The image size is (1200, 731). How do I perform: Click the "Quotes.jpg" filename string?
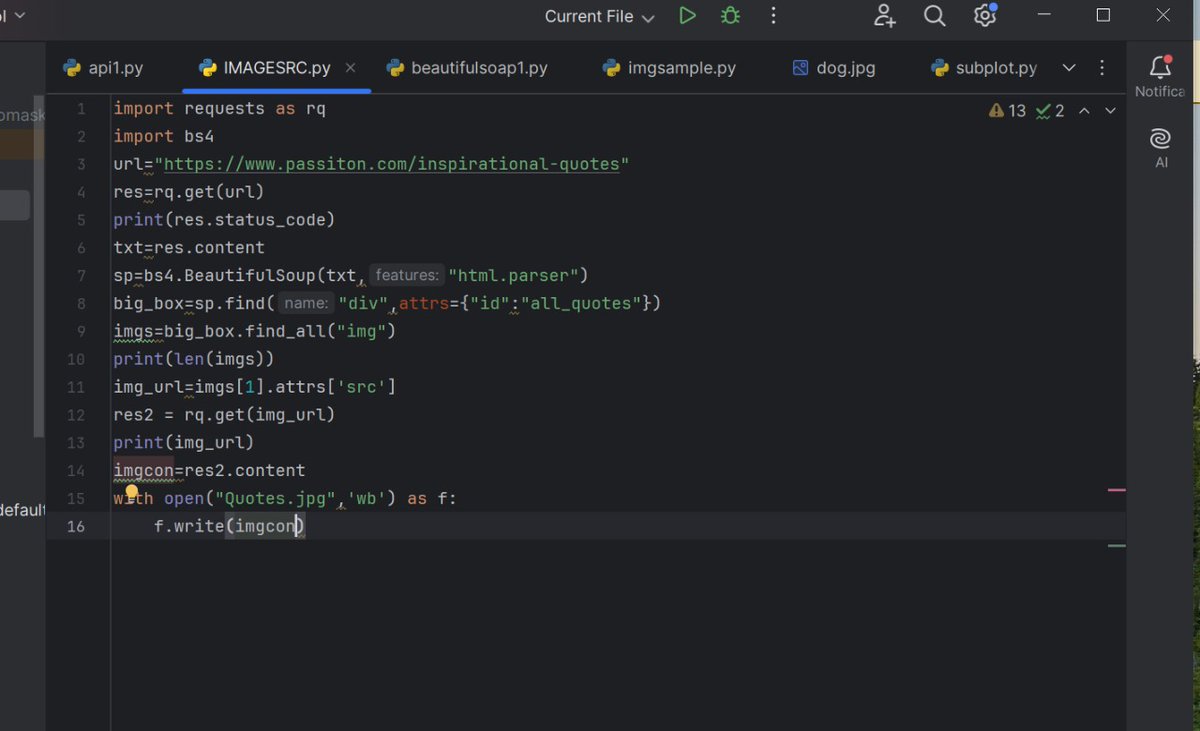tap(275, 498)
